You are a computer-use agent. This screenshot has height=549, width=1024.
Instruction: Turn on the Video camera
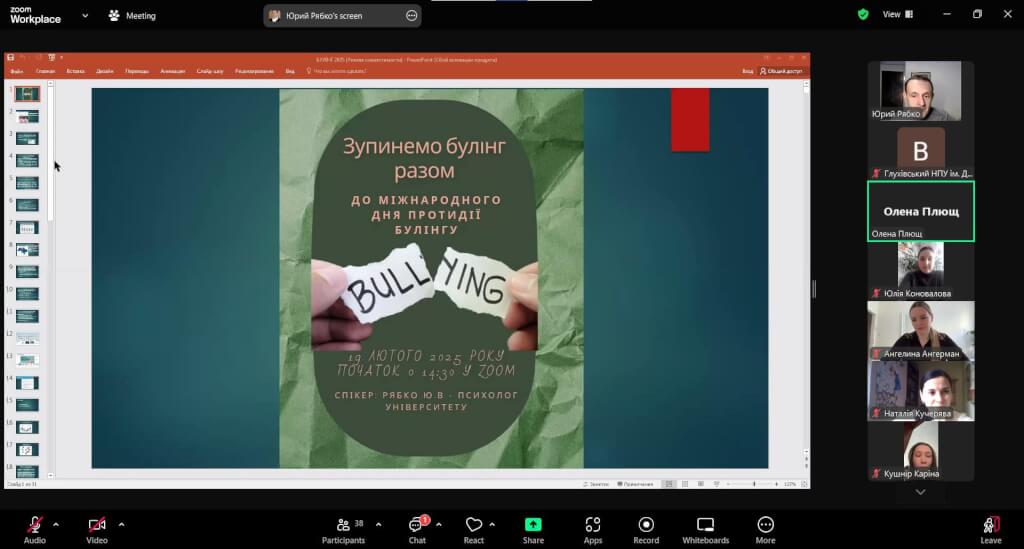[x=97, y=528]
